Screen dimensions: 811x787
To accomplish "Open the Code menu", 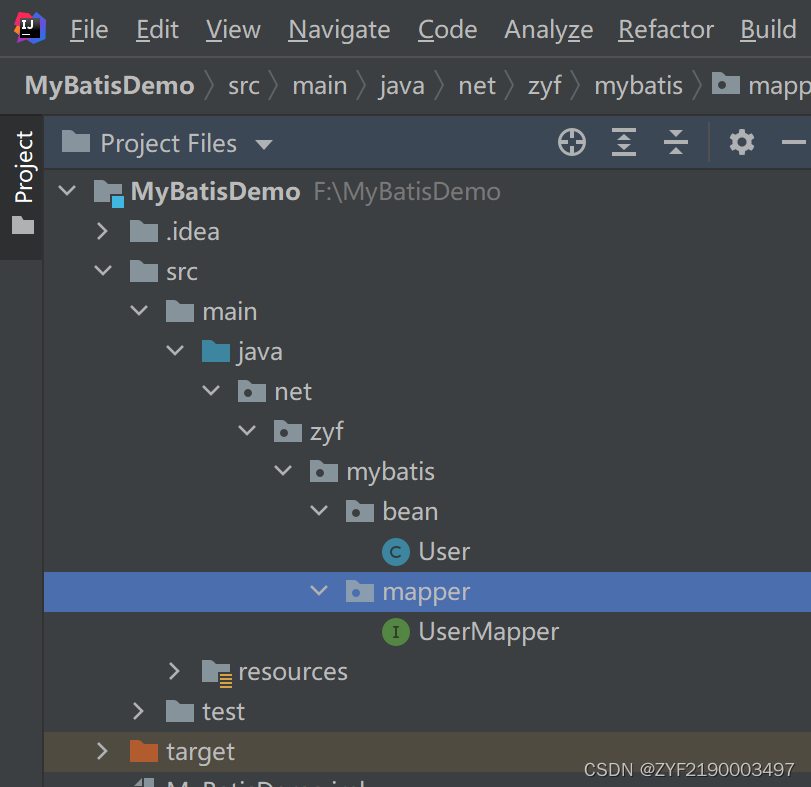I will [447, 29].
